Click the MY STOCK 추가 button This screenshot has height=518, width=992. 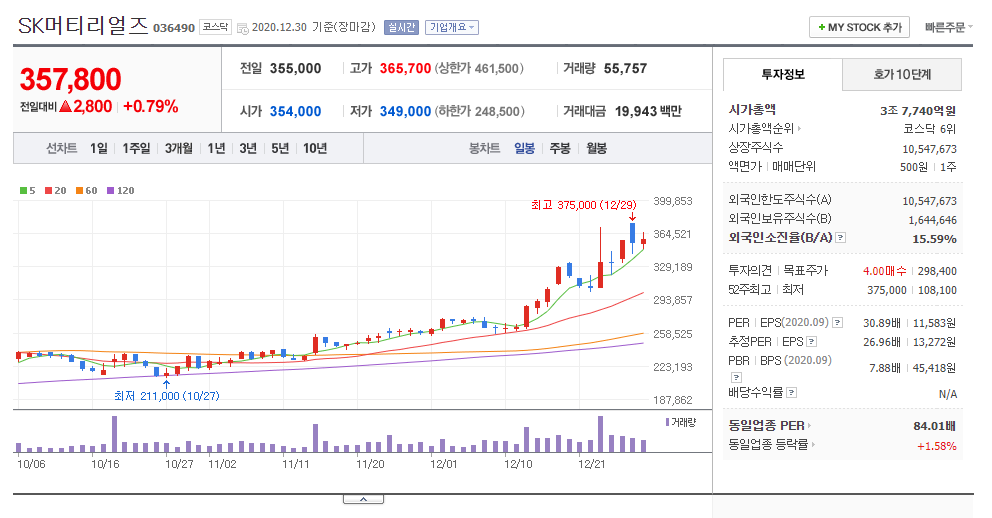(859, 27)
